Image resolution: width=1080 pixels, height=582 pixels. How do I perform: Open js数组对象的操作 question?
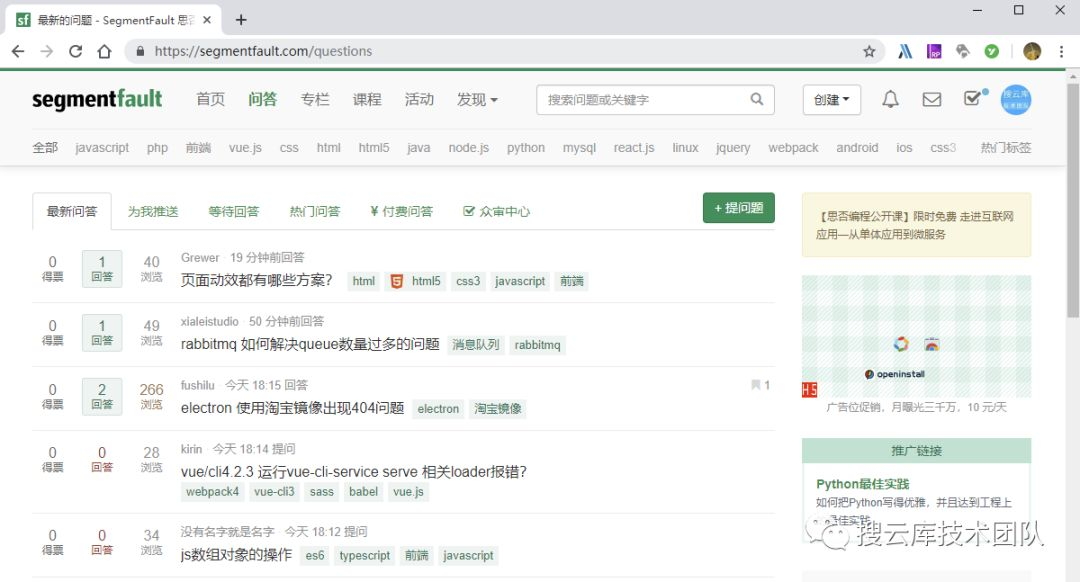tap(236, 555)
